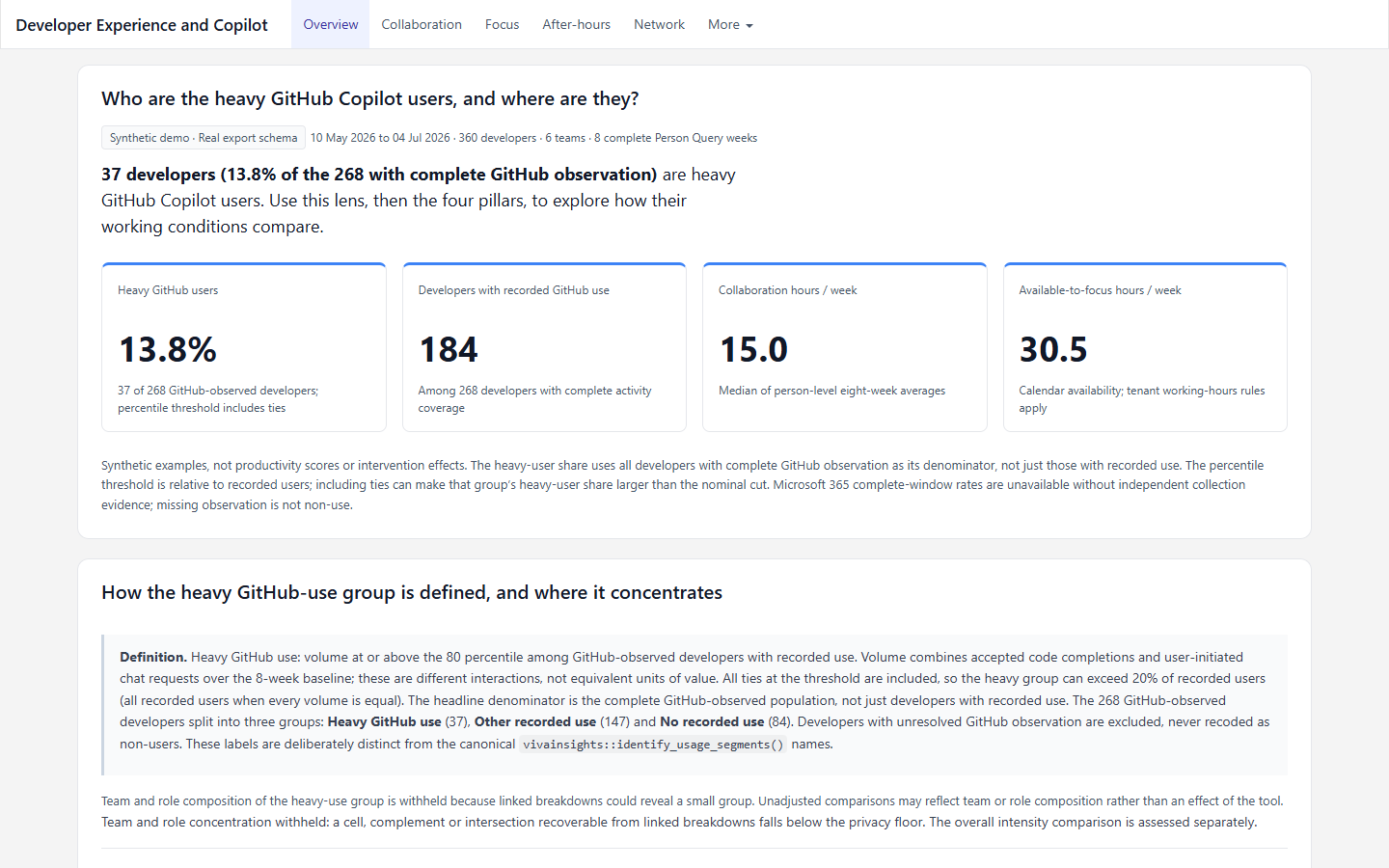Click the 'Median of person-level eight-week averages' caption

[x=831, y=391]
